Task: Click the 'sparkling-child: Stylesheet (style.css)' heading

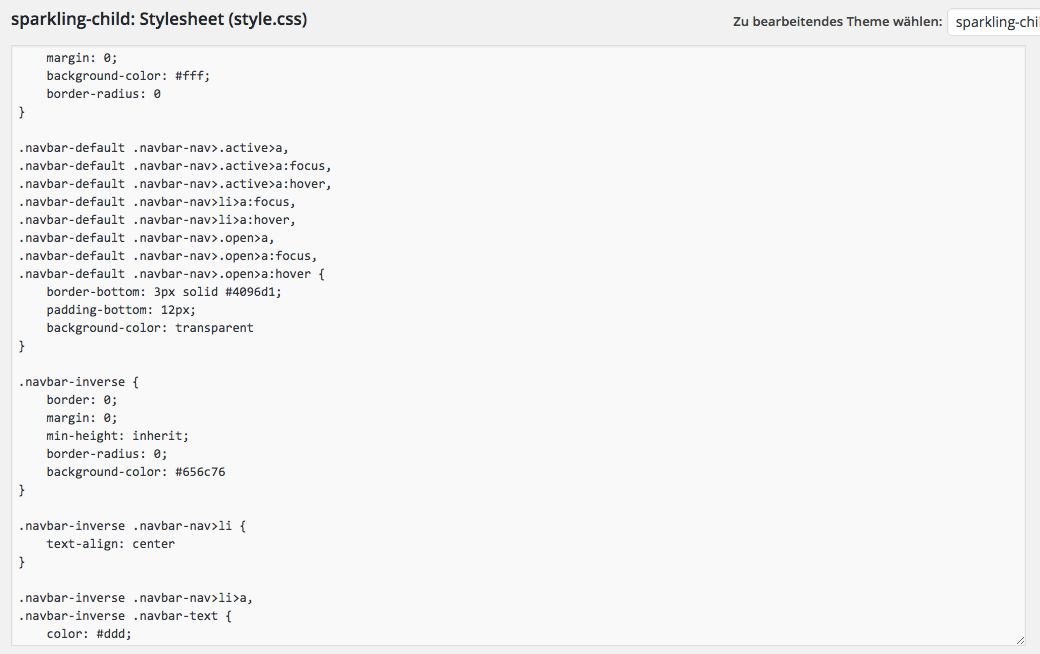Action: [x=159, y=19]
